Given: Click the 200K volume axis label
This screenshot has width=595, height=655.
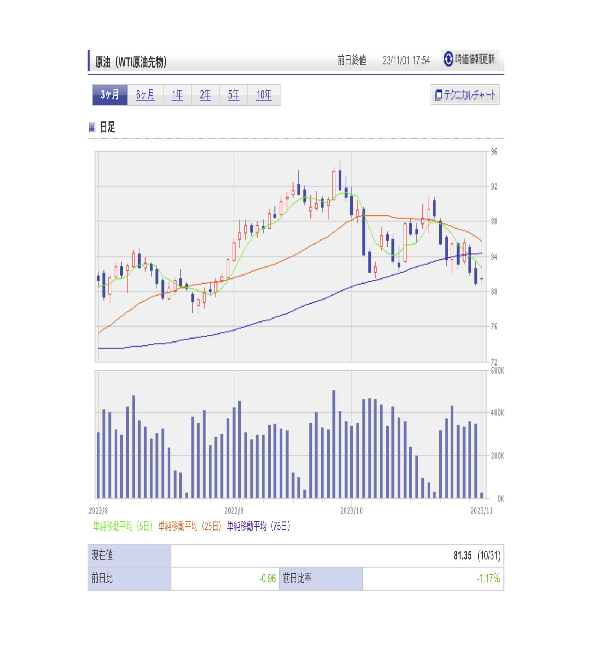Looking at the screenshot, I should click(497, 456).
